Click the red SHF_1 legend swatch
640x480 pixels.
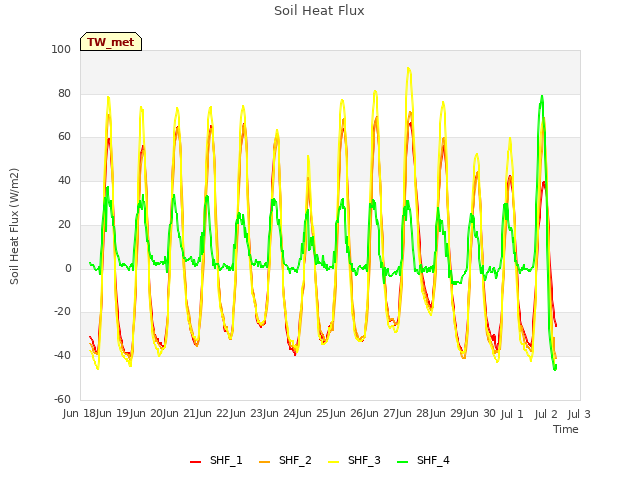click(x=196, y=462)
